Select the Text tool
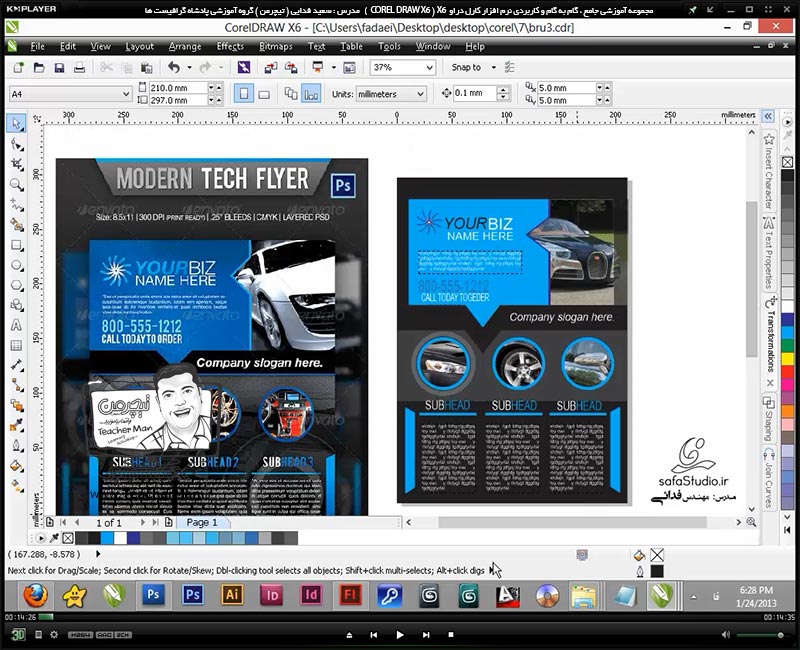The image size is (800, 650). pyautogui.click(x=17, y=325)
